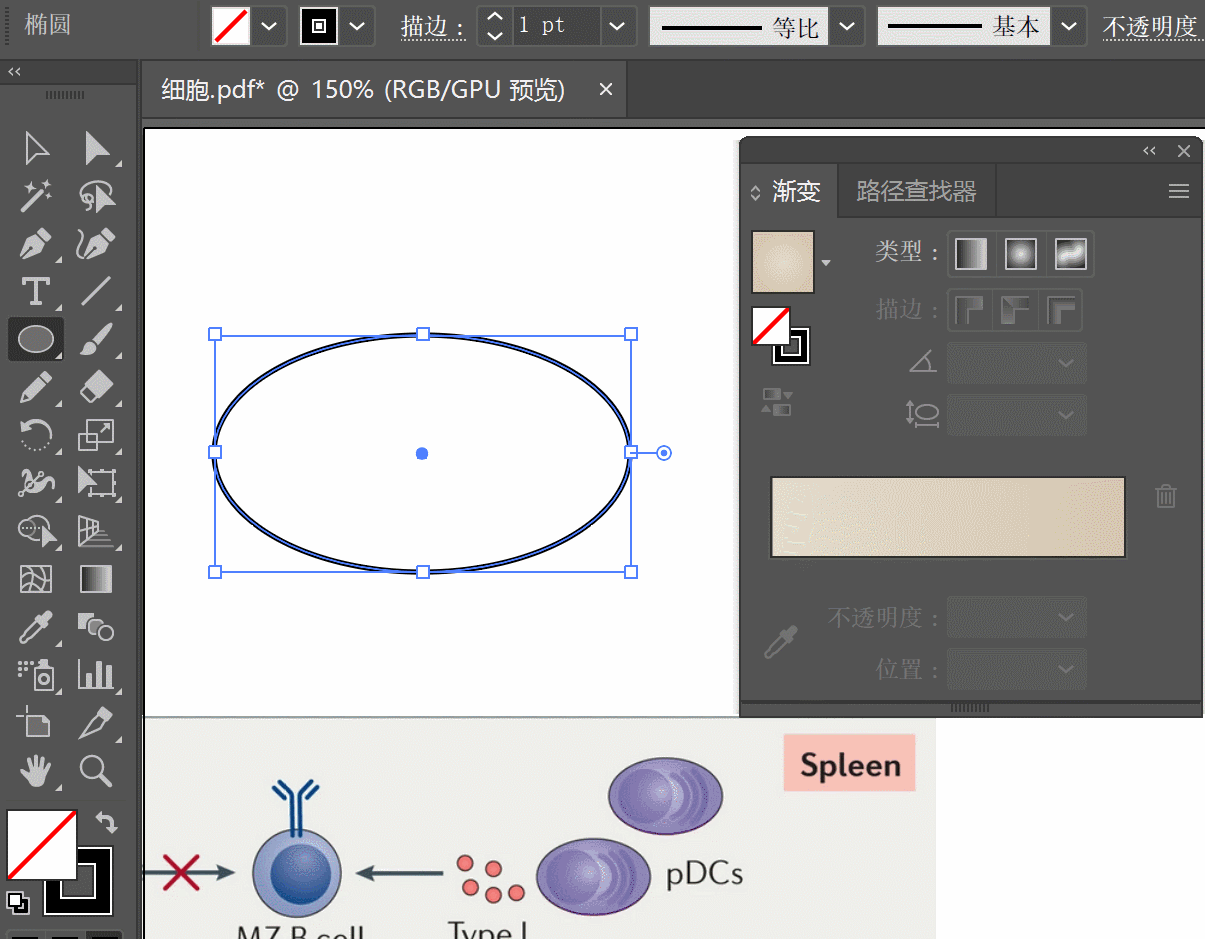Open the 等比 variable width profile dropdown
Viewport: 1205px width, 939px height.
tap(847, 26)
